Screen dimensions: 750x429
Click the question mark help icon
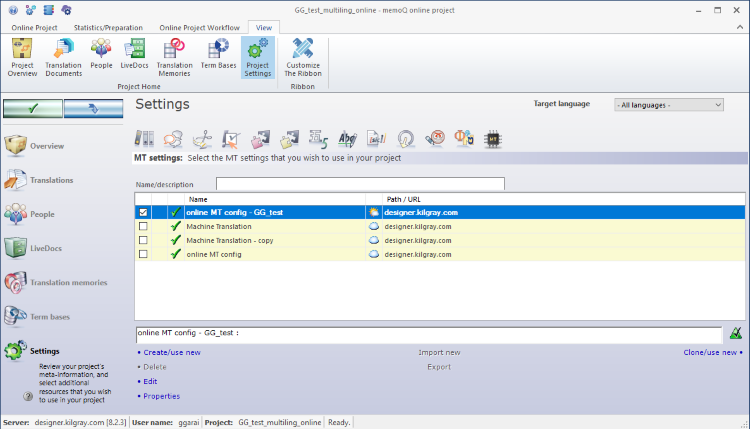28,396
